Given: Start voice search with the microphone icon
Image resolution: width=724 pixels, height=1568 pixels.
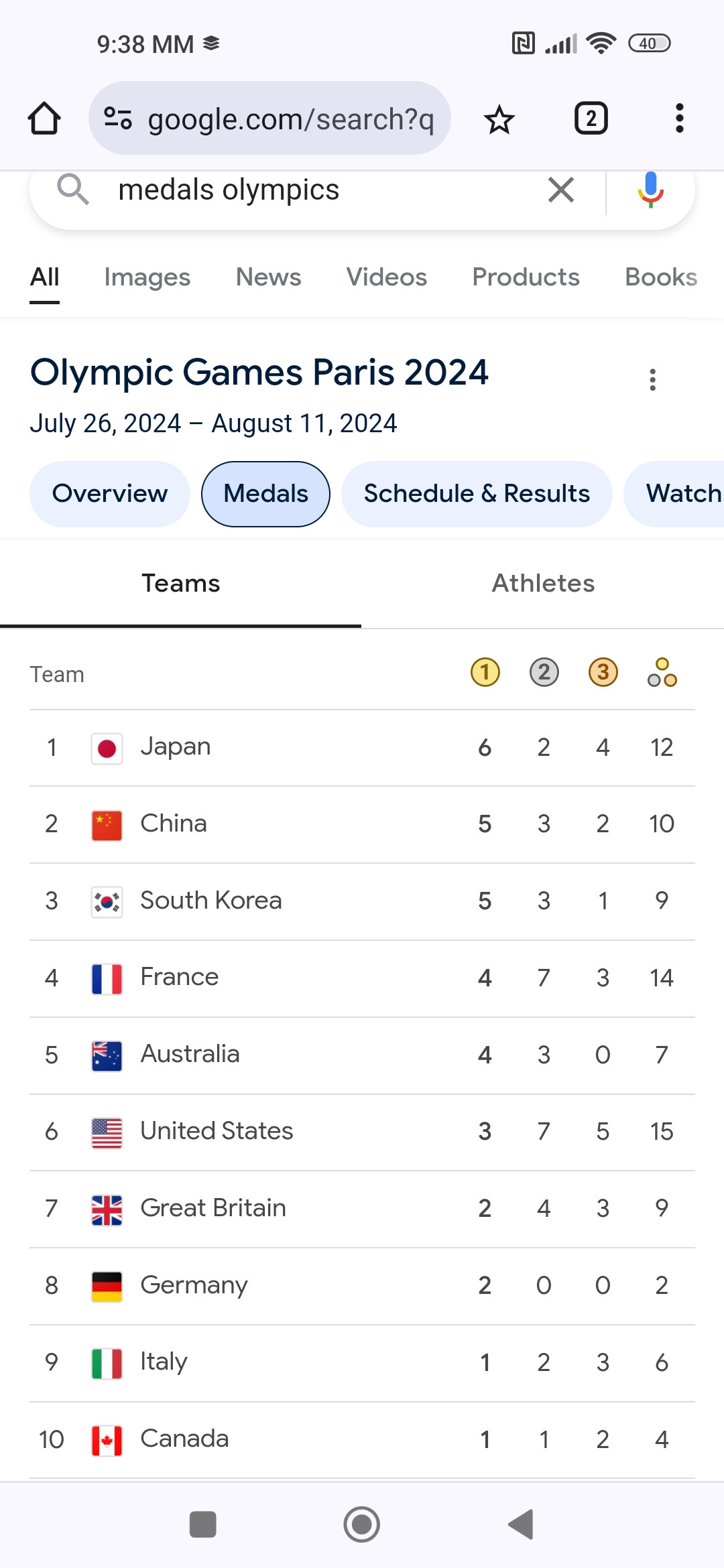Looking at the screenshot, I should click(x=650, y=190).
